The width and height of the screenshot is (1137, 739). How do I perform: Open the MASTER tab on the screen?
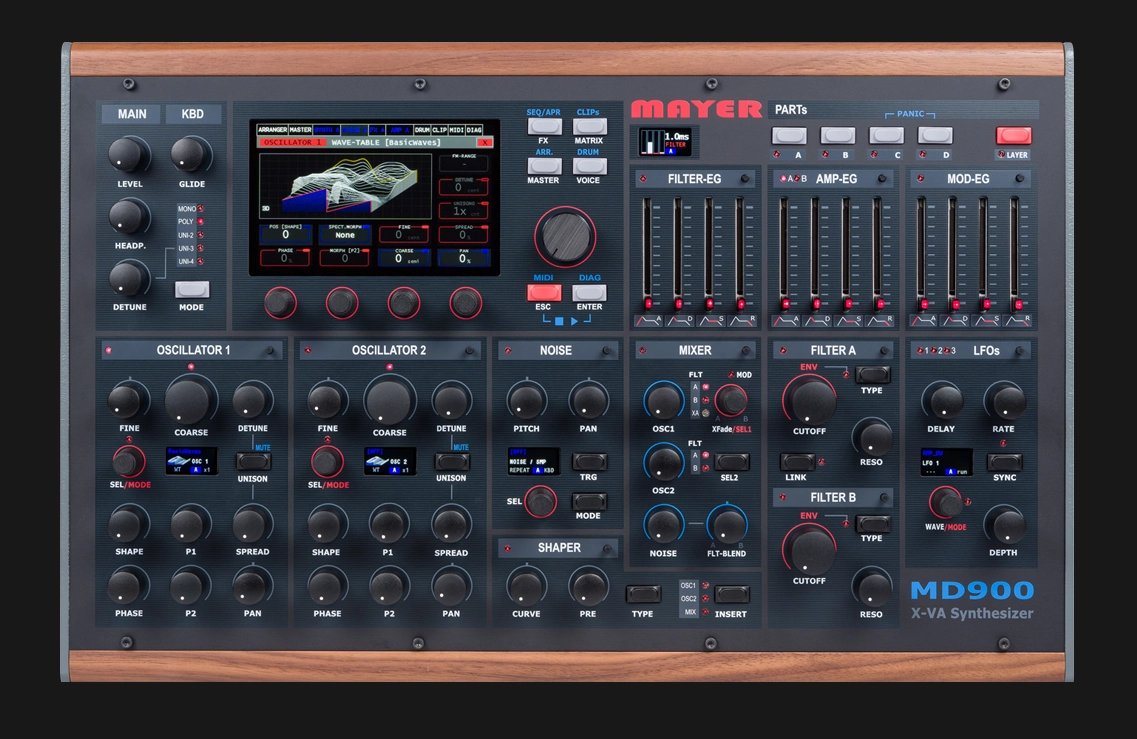[x=300, y=130]
